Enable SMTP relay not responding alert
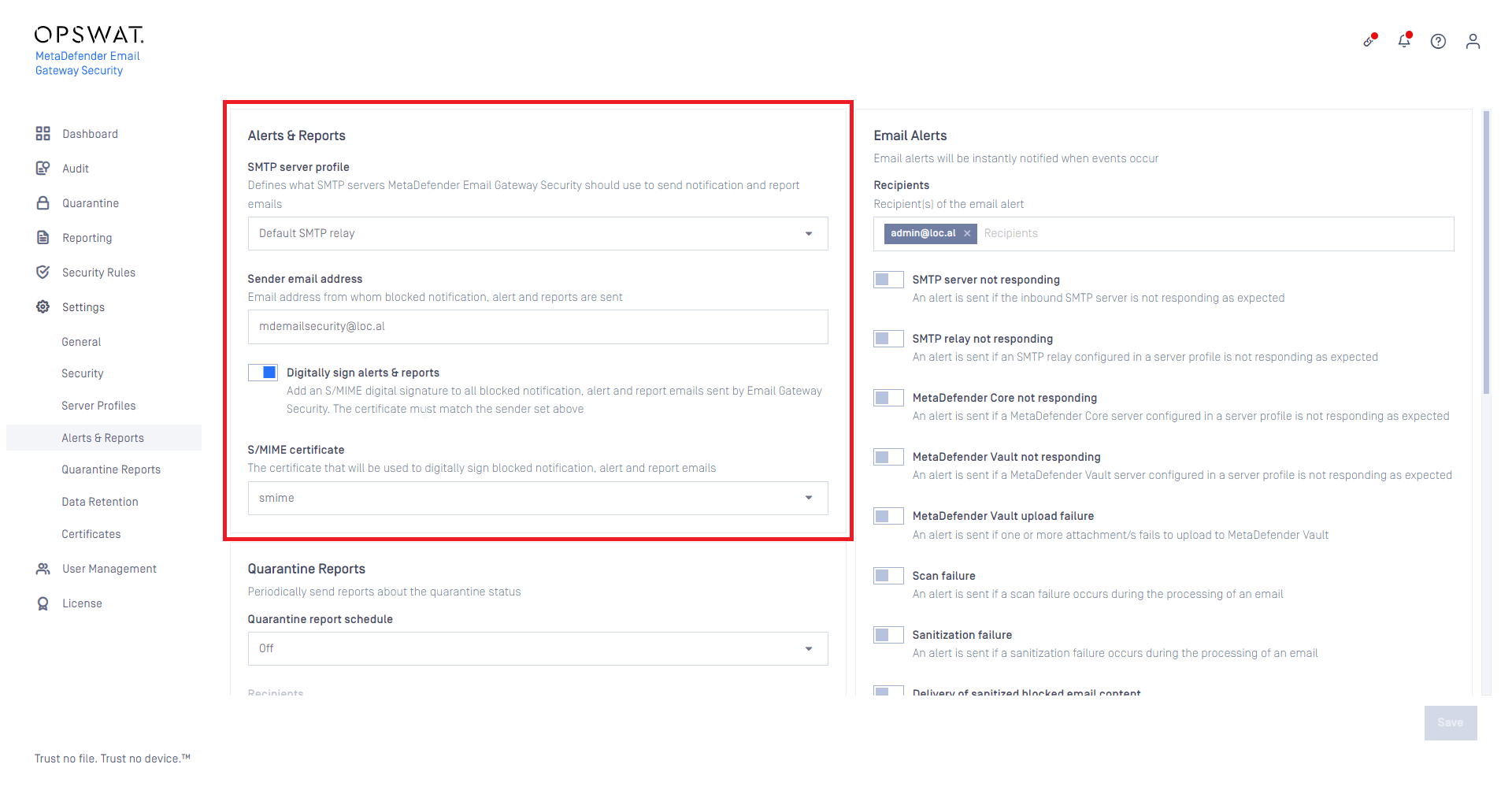 (x=888, y=339)
